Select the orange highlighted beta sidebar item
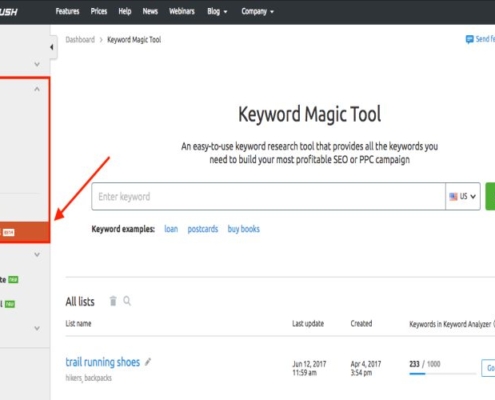 click(25, 232)
